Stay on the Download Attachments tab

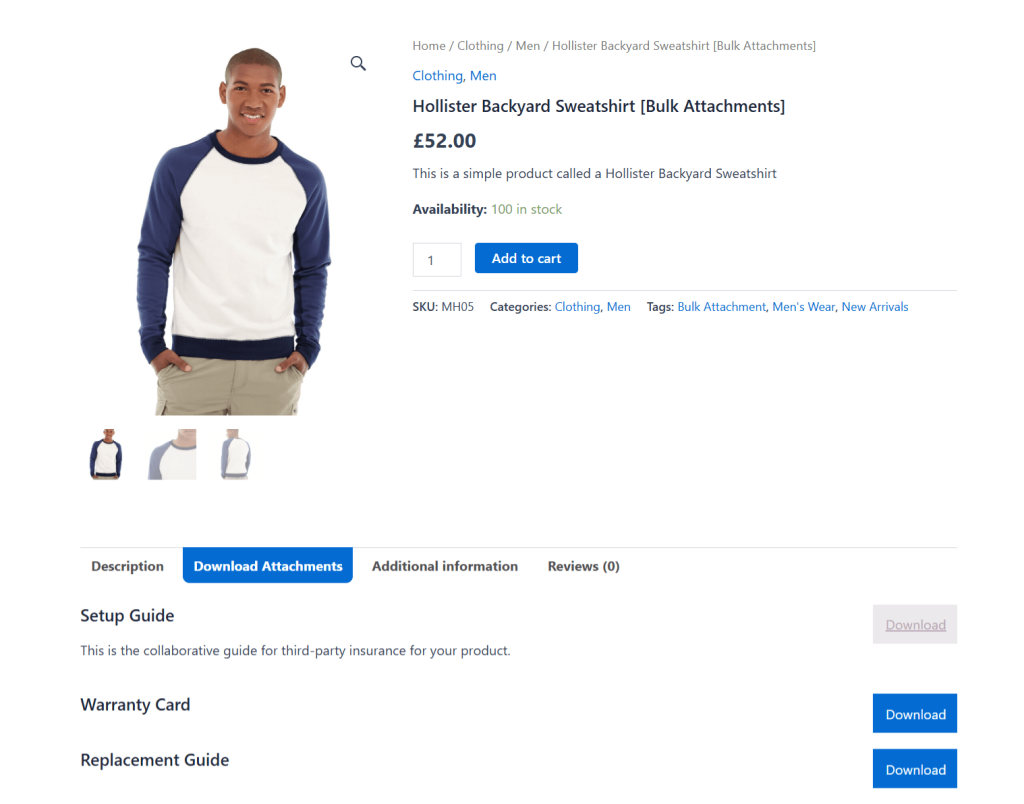pyautogui.click(x=267, y=565)
